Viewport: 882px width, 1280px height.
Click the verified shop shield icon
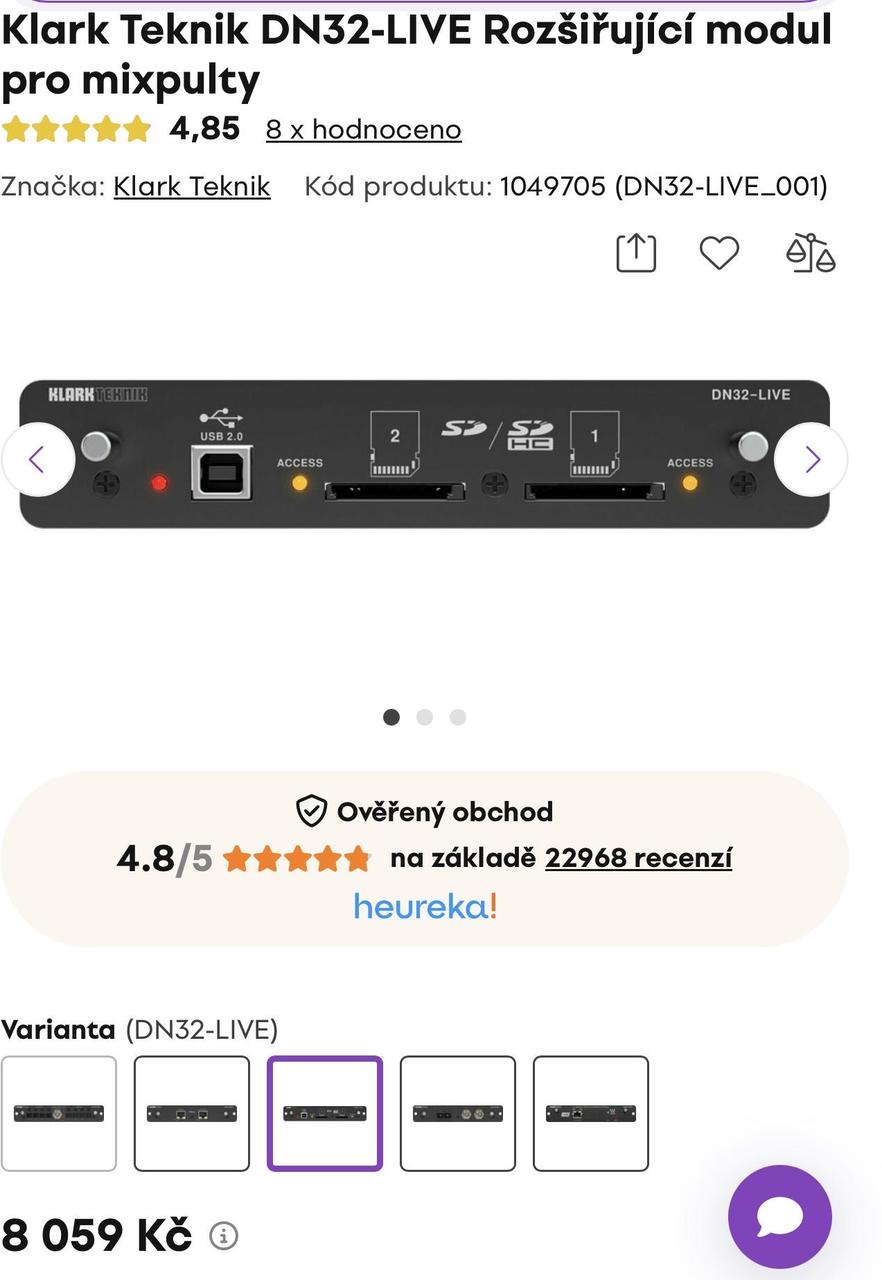pyautogui.click(x=312, y=811)
